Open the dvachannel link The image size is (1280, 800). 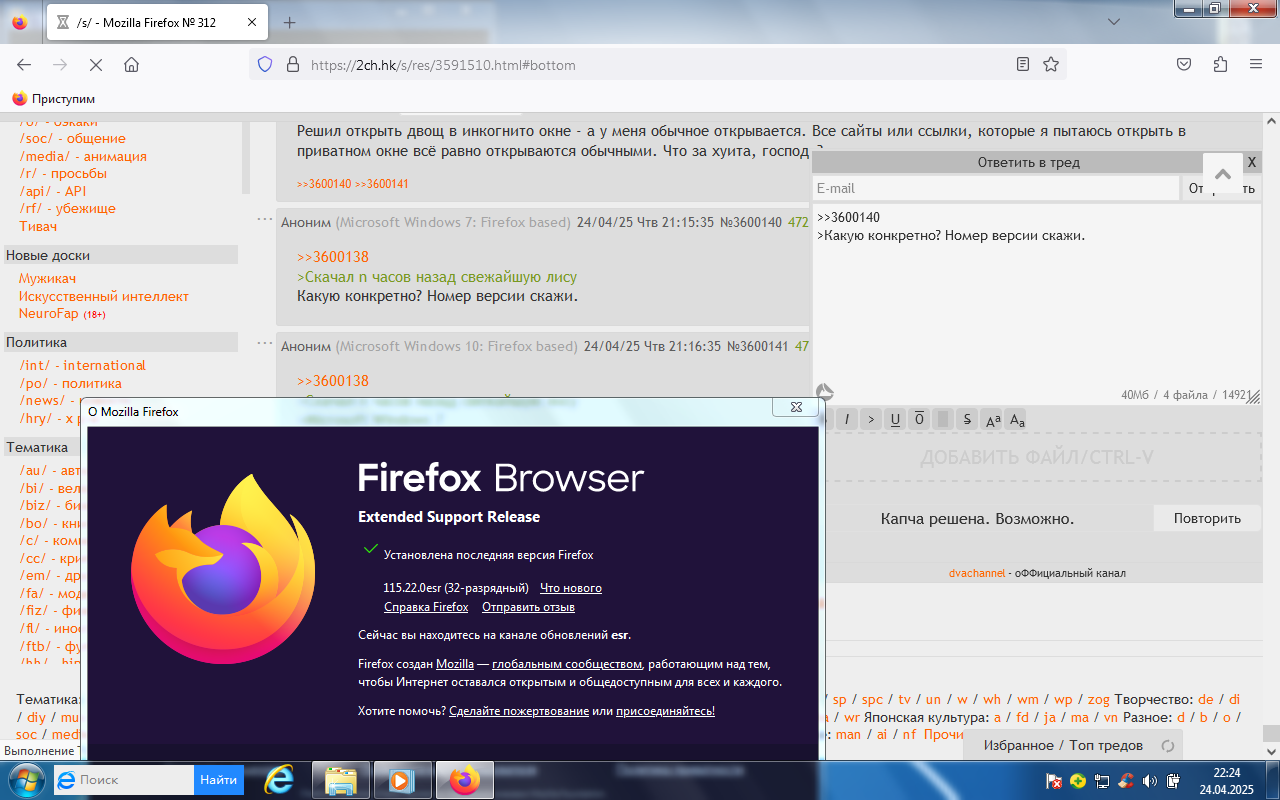tap(977, 573)
